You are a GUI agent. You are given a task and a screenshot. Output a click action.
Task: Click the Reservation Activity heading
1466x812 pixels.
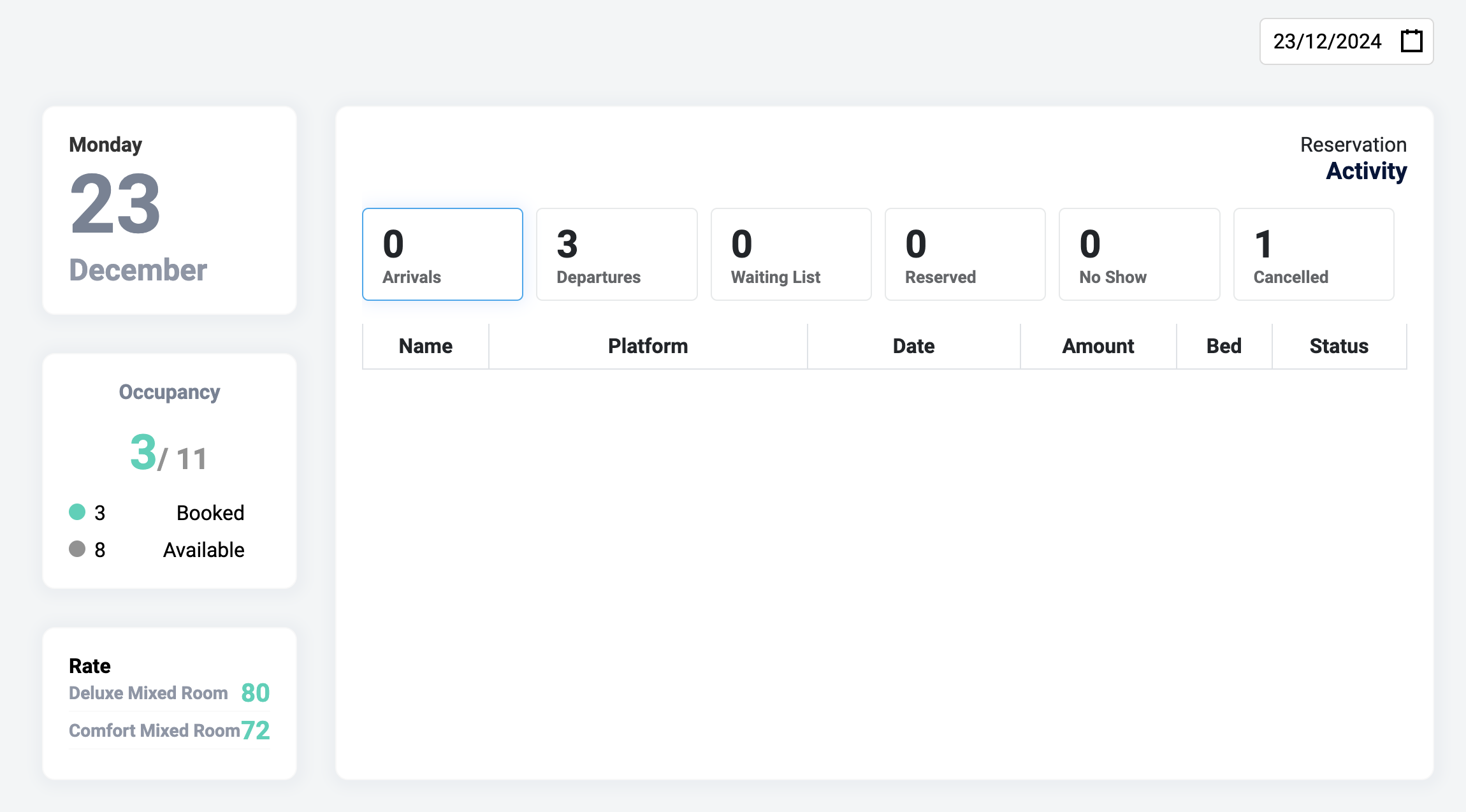pos(1353,157)
